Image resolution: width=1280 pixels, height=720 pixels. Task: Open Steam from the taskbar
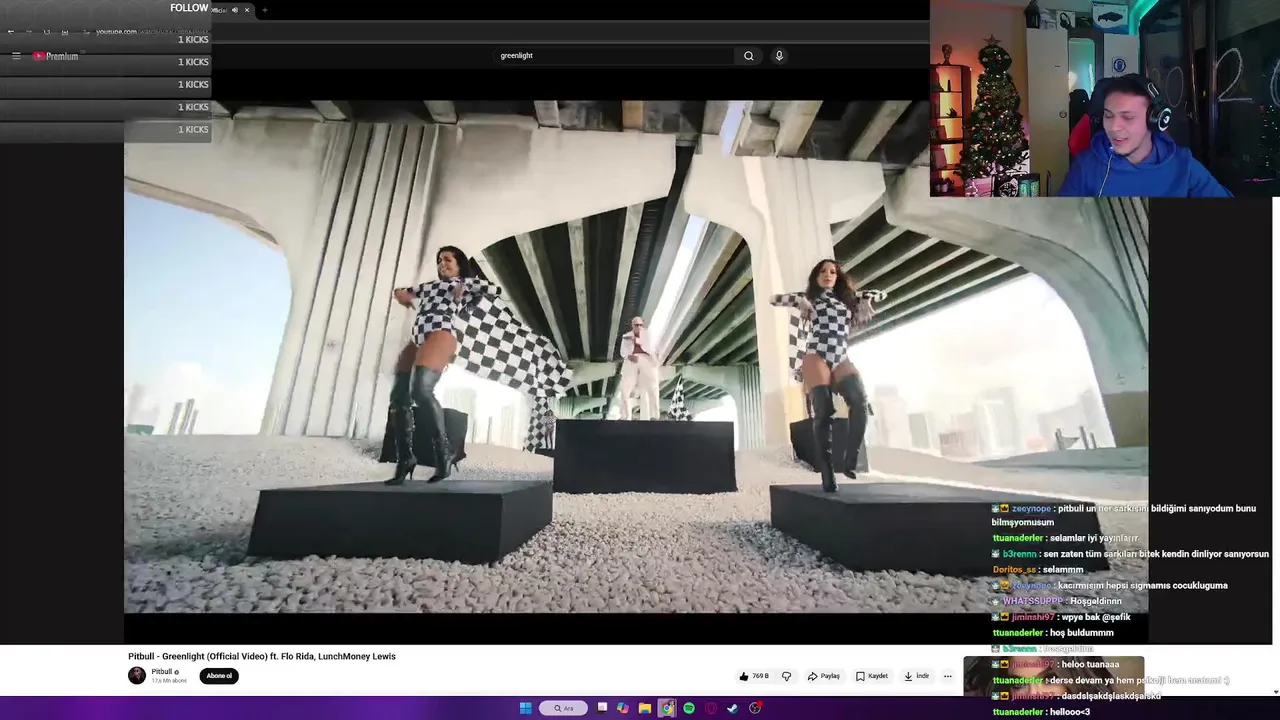click(x=733, y=708)
